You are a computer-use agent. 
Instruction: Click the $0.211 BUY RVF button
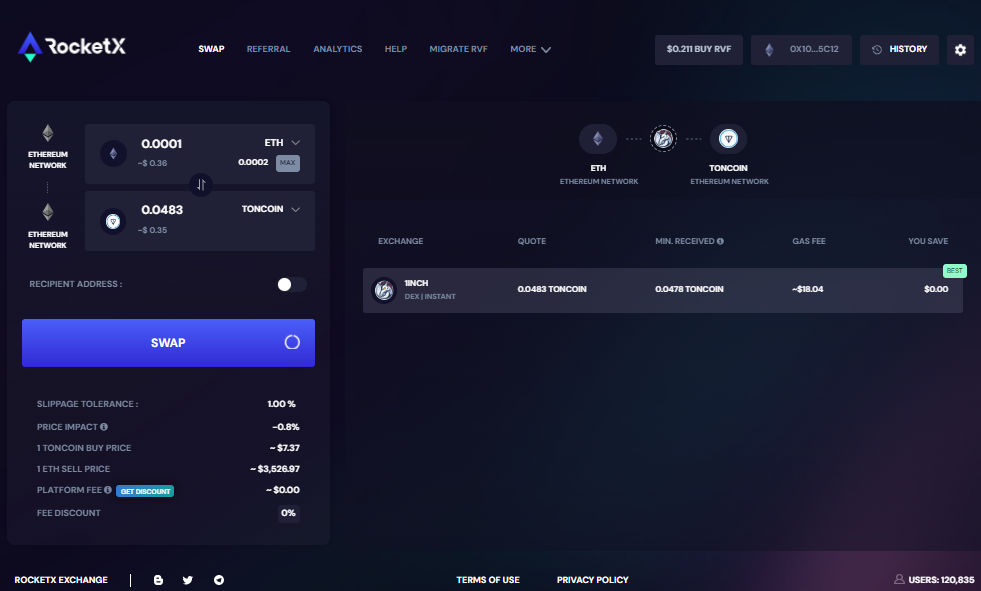(x=699, y=49)
